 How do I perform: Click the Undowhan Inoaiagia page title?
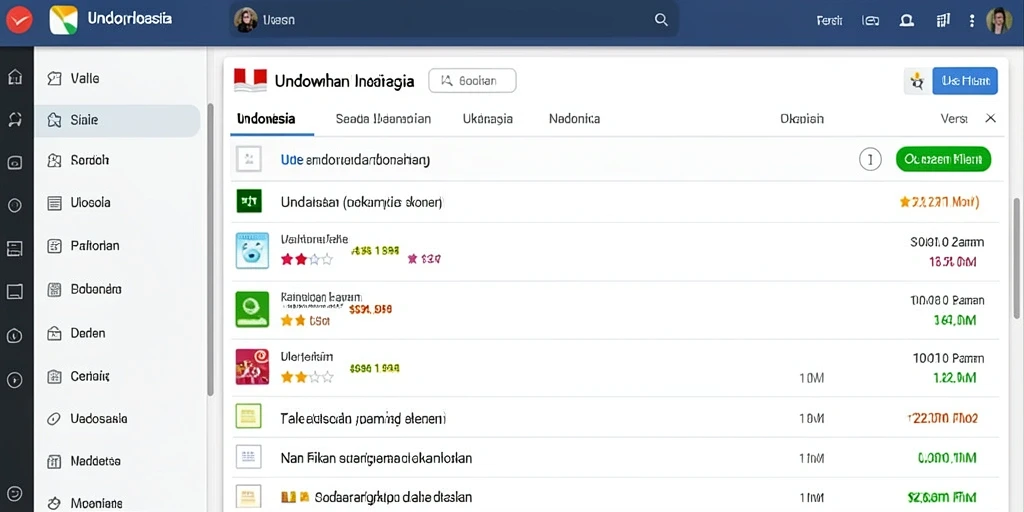point(344,82)
